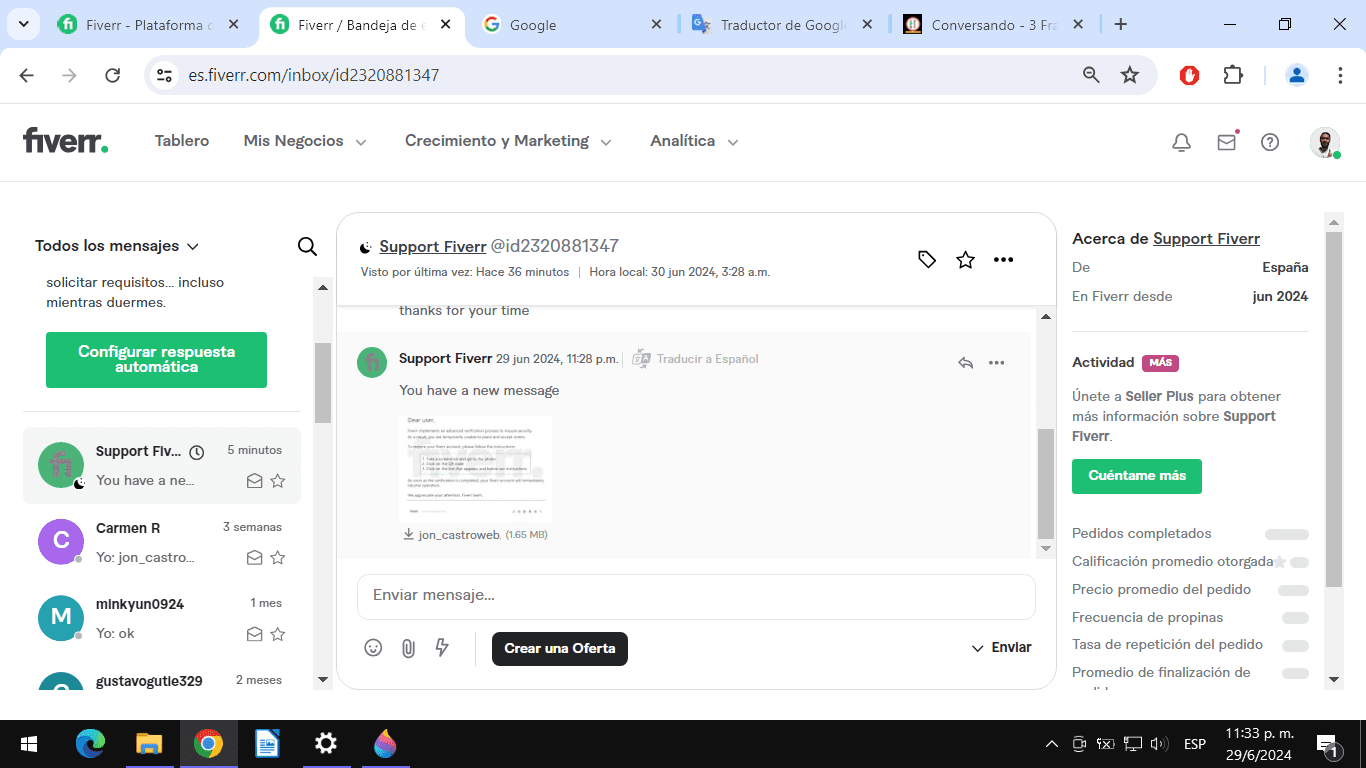Add a label with the tag icon

tap(927, 260)
